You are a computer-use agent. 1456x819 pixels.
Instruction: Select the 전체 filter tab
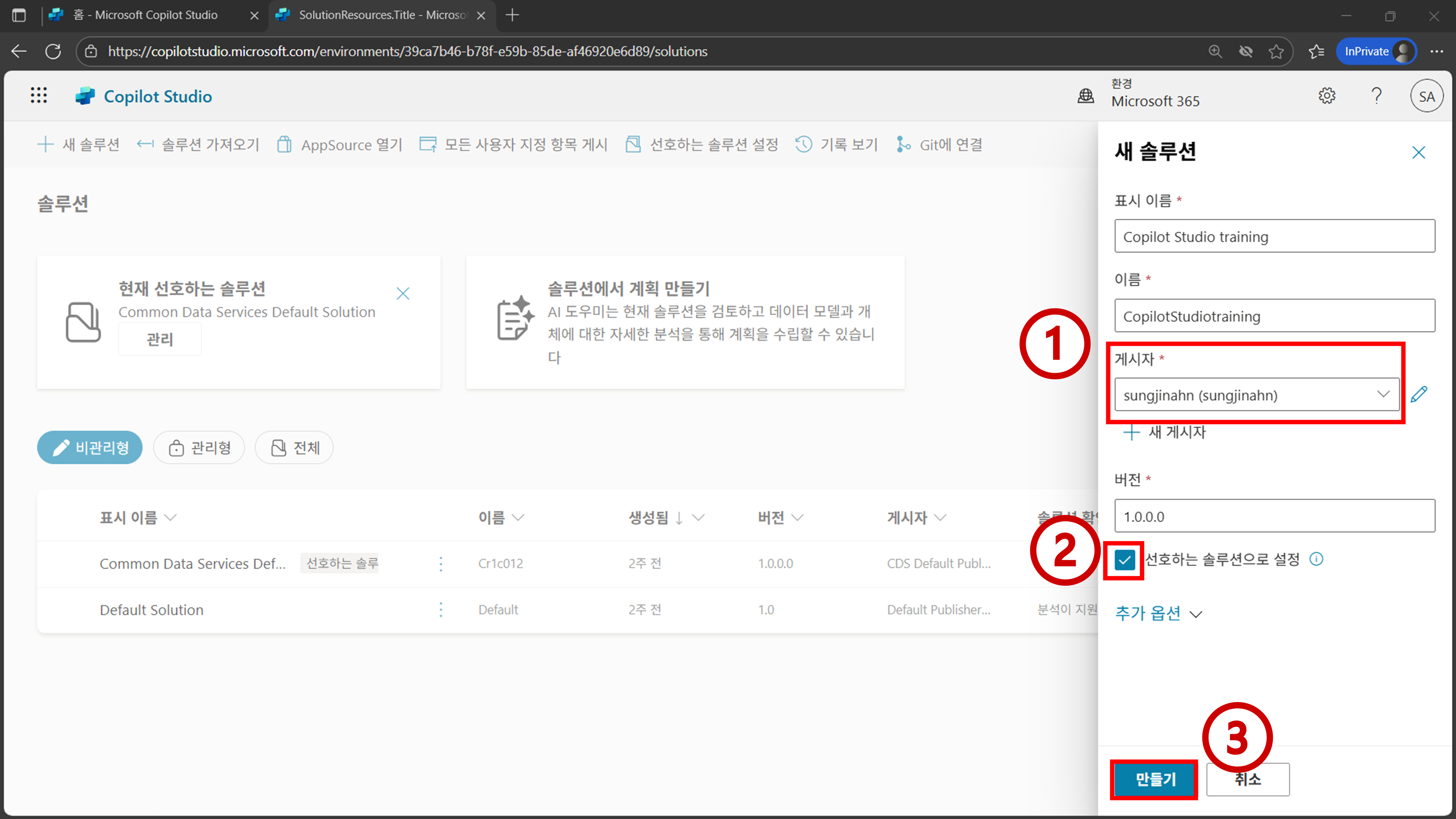click(x=294, y=448)
